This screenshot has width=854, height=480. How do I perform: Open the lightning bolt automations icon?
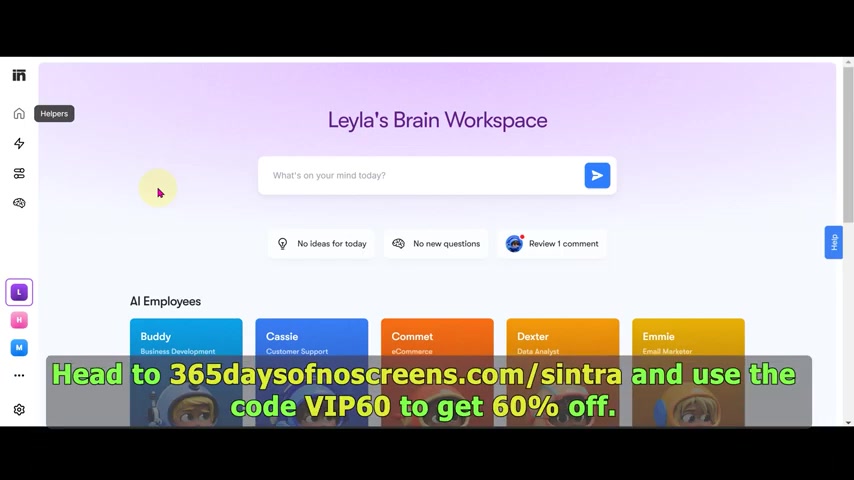click(x=19, y=143)
